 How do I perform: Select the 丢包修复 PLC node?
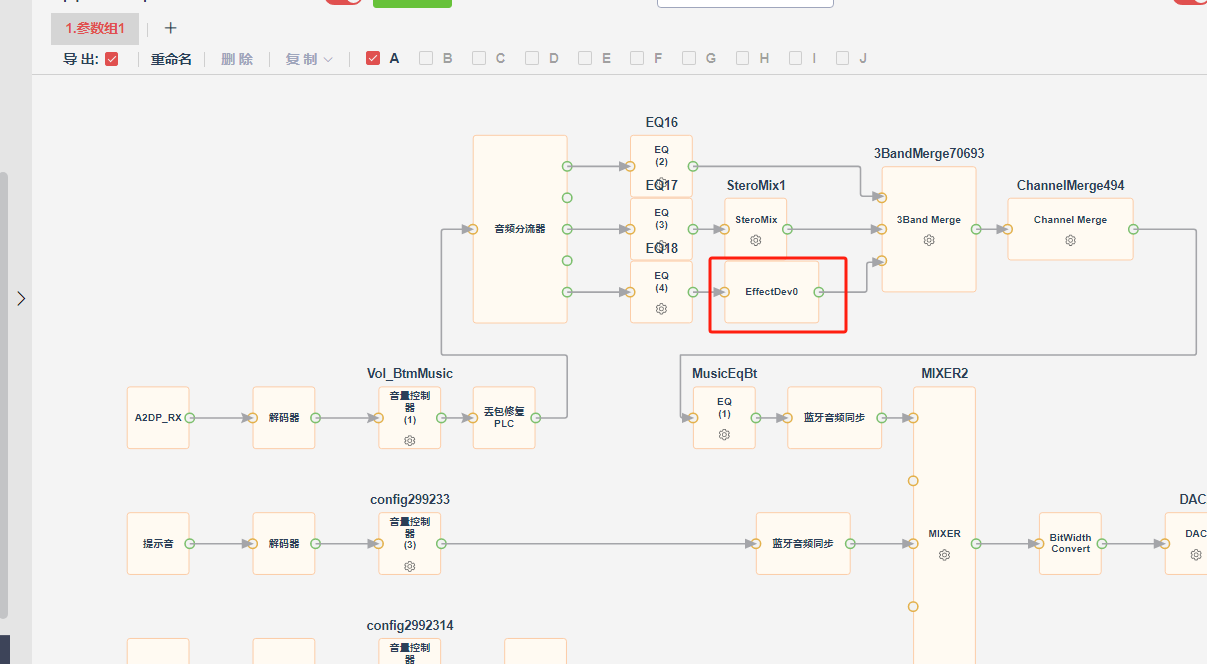click(x=504, y=418)
